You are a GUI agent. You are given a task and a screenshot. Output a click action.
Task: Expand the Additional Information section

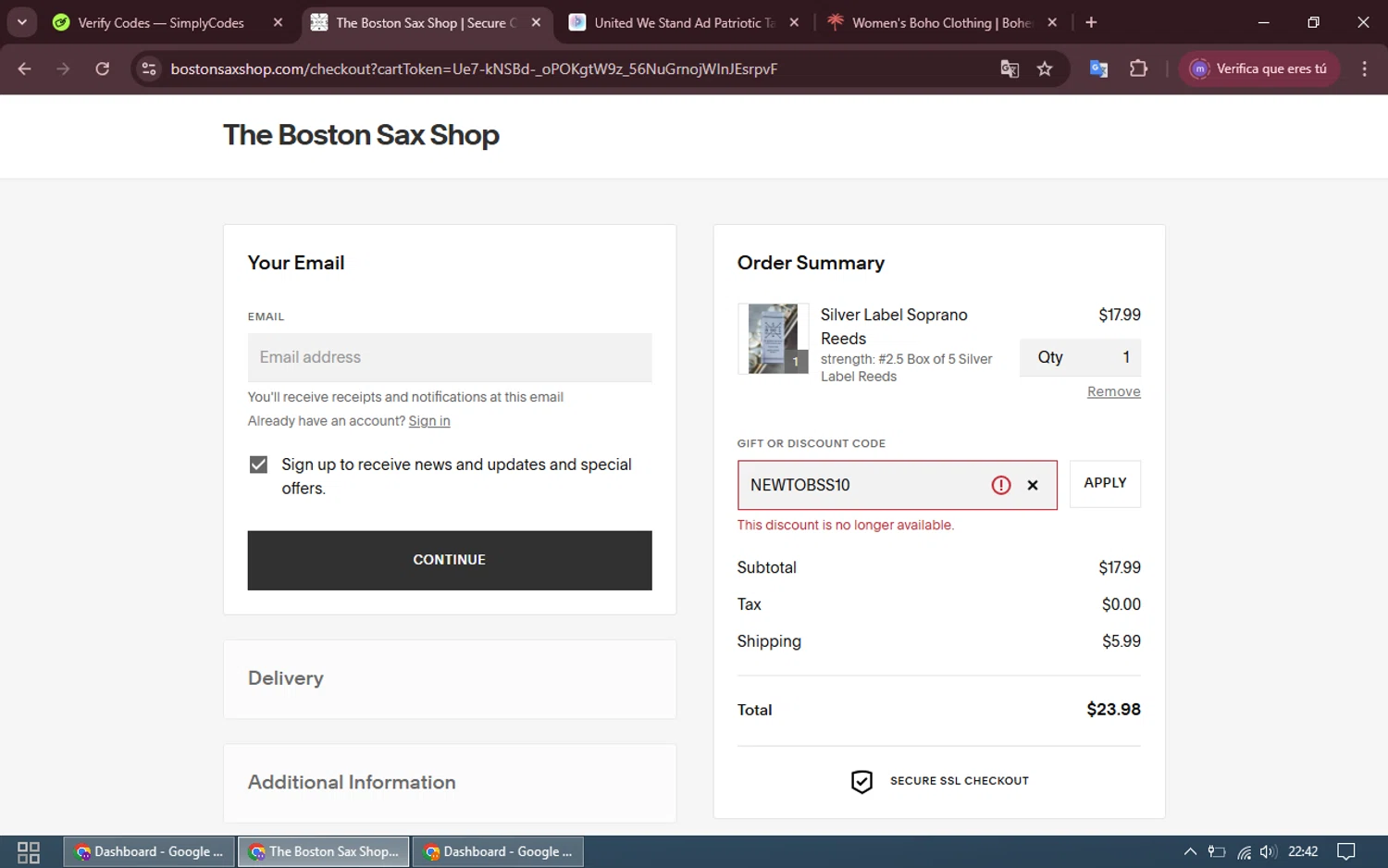(x=450, y=783)
